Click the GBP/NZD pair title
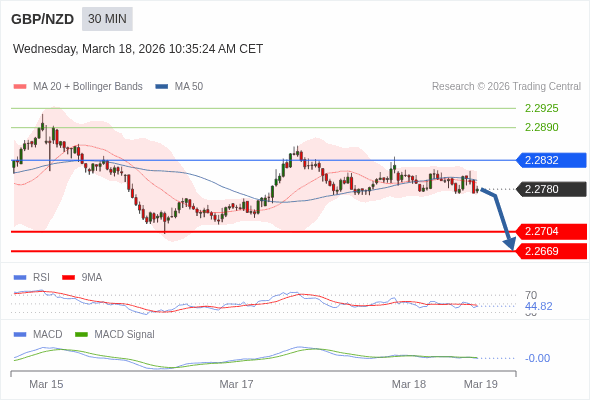 tap(43, 19)
